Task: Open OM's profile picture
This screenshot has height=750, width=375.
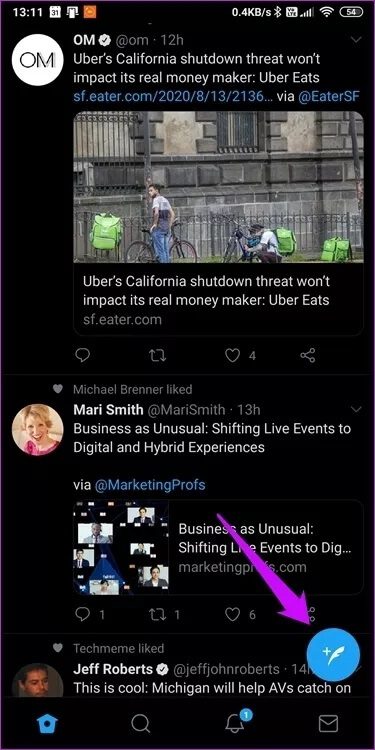Action: 38,60
